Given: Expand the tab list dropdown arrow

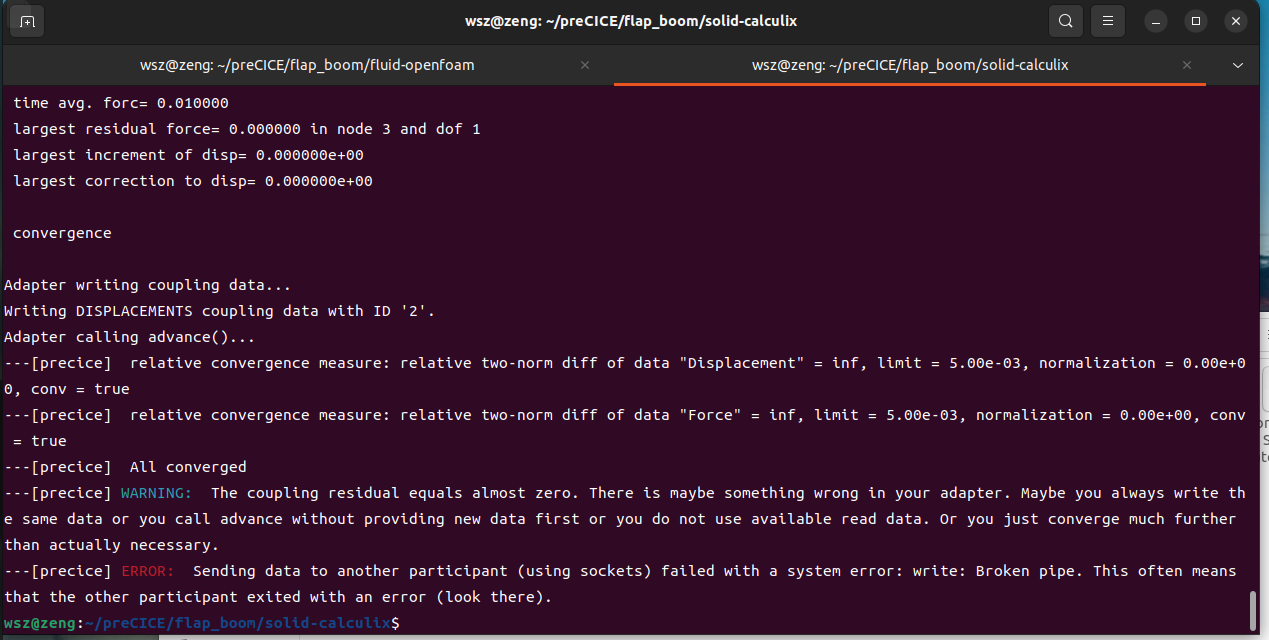Looking at the screenshot, I should pyautogui.click(x=1238, y=65).
